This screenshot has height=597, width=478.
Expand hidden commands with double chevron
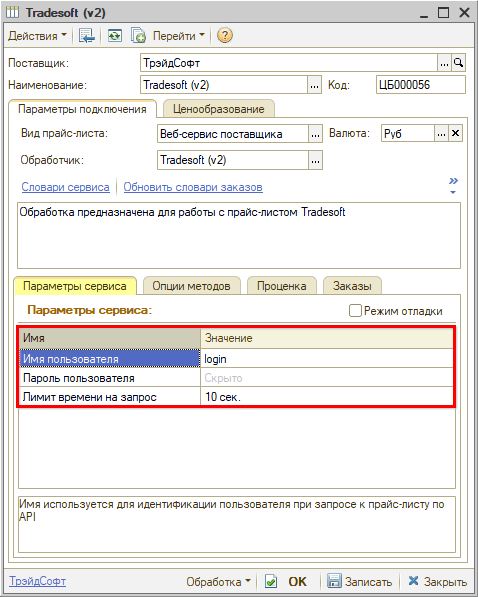tap(453, 181)
